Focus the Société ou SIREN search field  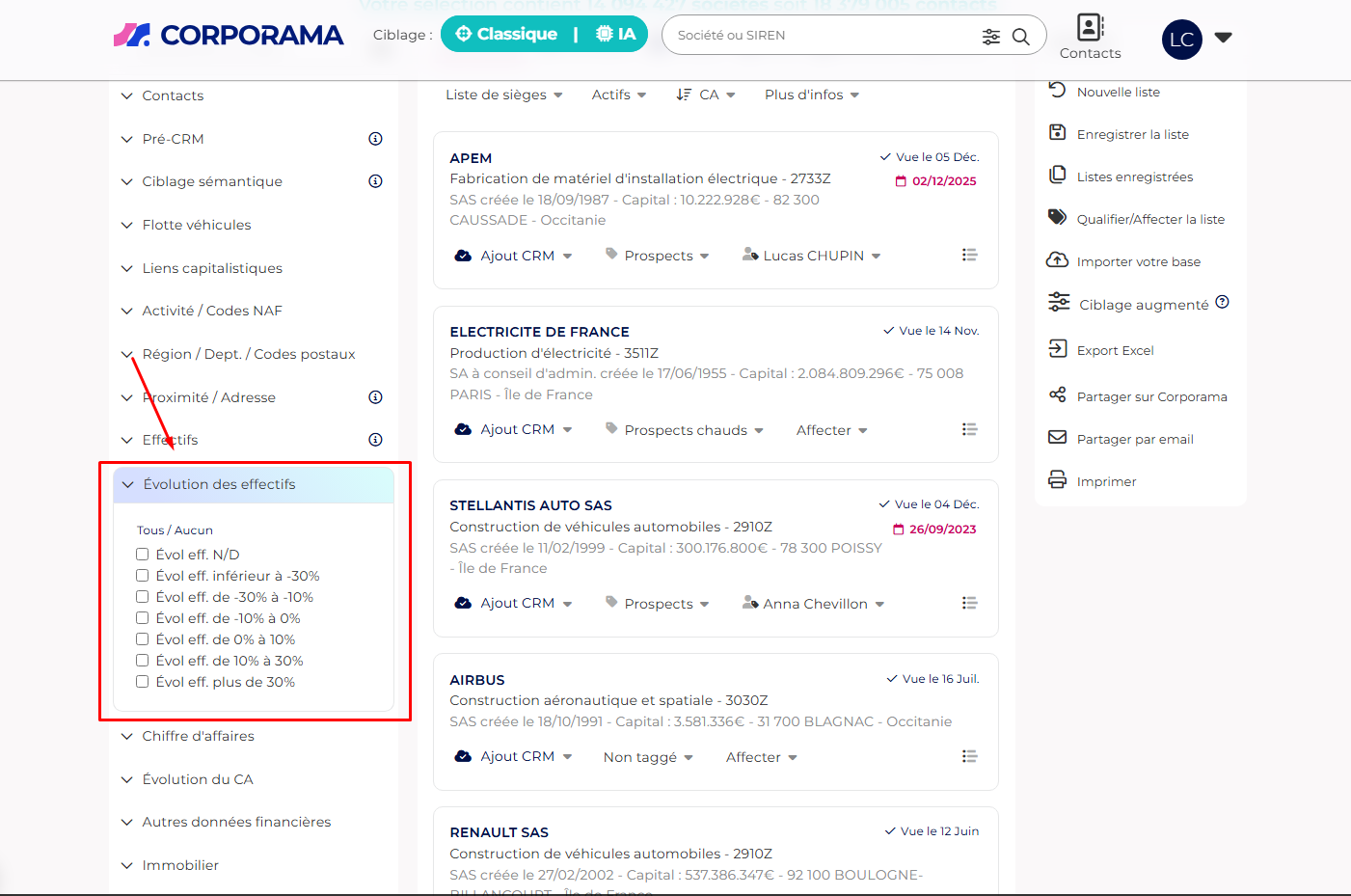tap(820, 36)
